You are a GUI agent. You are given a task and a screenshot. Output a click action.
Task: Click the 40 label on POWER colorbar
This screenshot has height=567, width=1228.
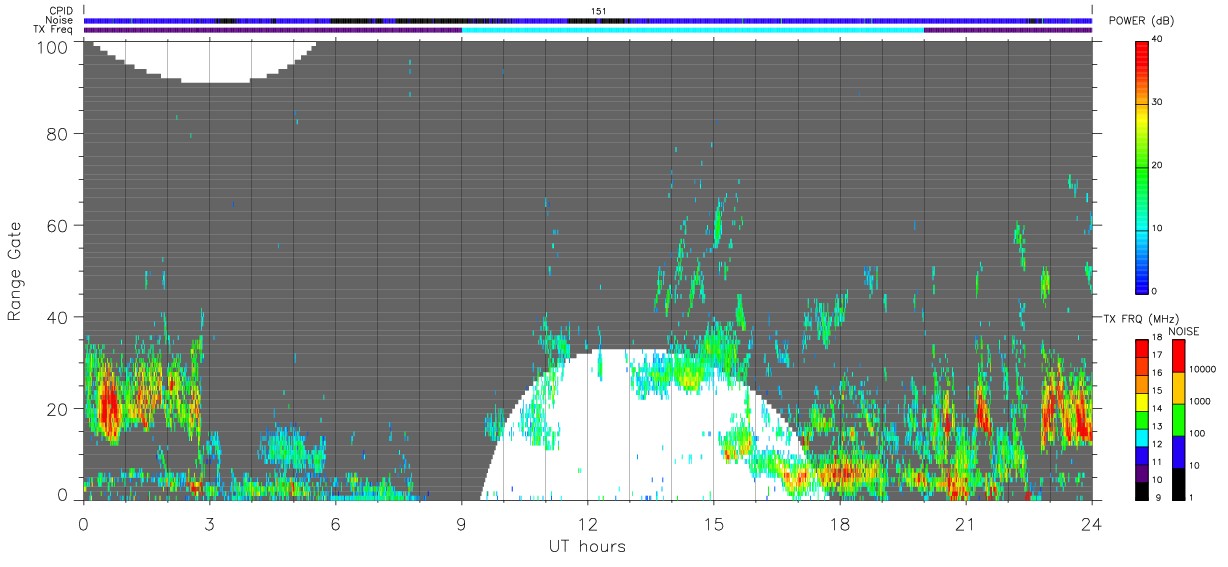(x=1159, y=39)
